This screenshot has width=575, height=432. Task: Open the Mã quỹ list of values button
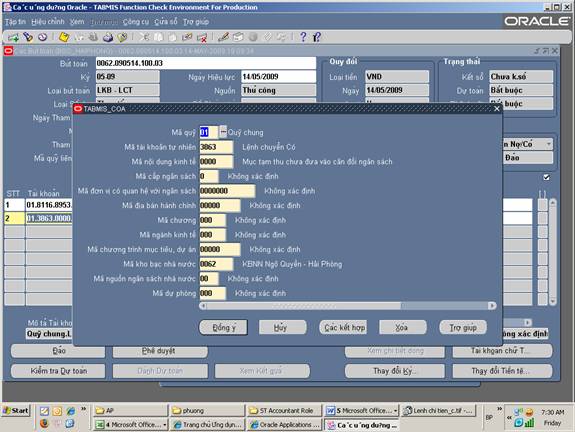coord(223,132)
